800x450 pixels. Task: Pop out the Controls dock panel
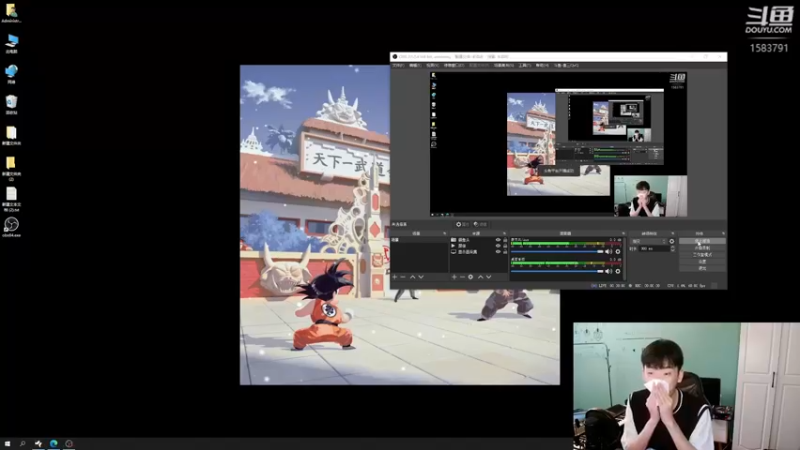point(723,233)
